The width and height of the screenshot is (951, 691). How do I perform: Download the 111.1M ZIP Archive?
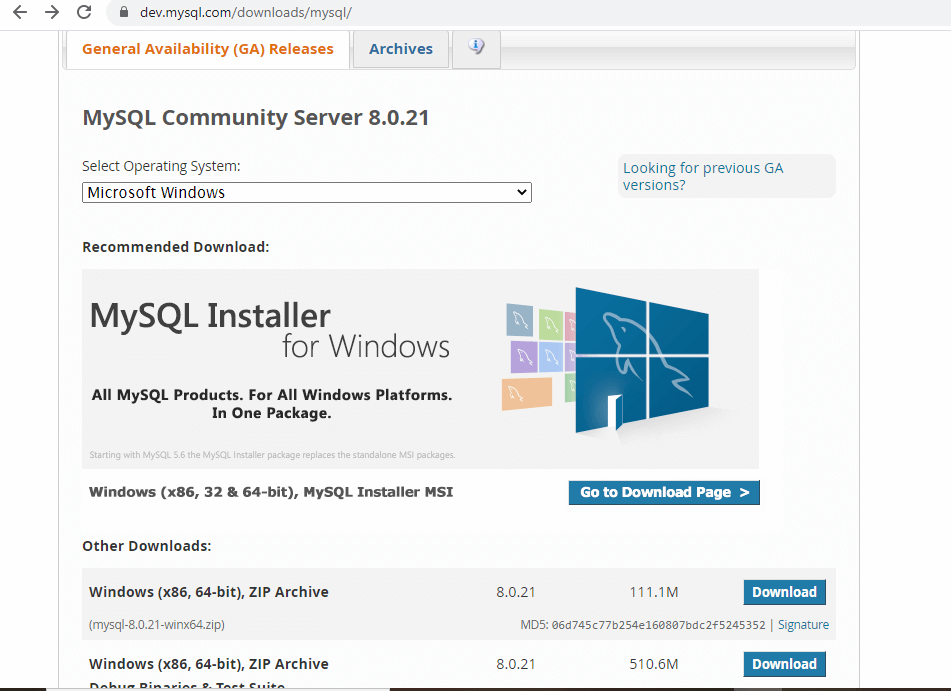point(784,592)
